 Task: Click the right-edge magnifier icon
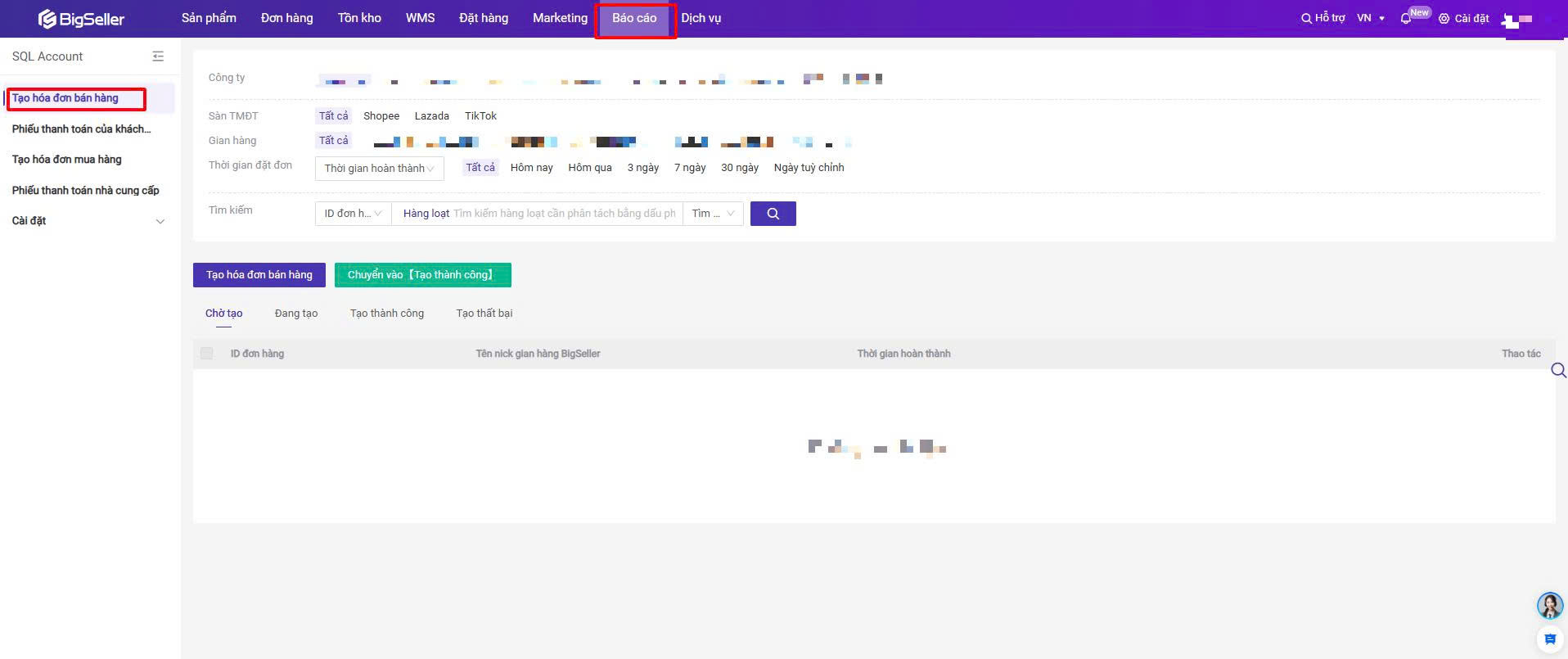click(x=1558, y=371)
